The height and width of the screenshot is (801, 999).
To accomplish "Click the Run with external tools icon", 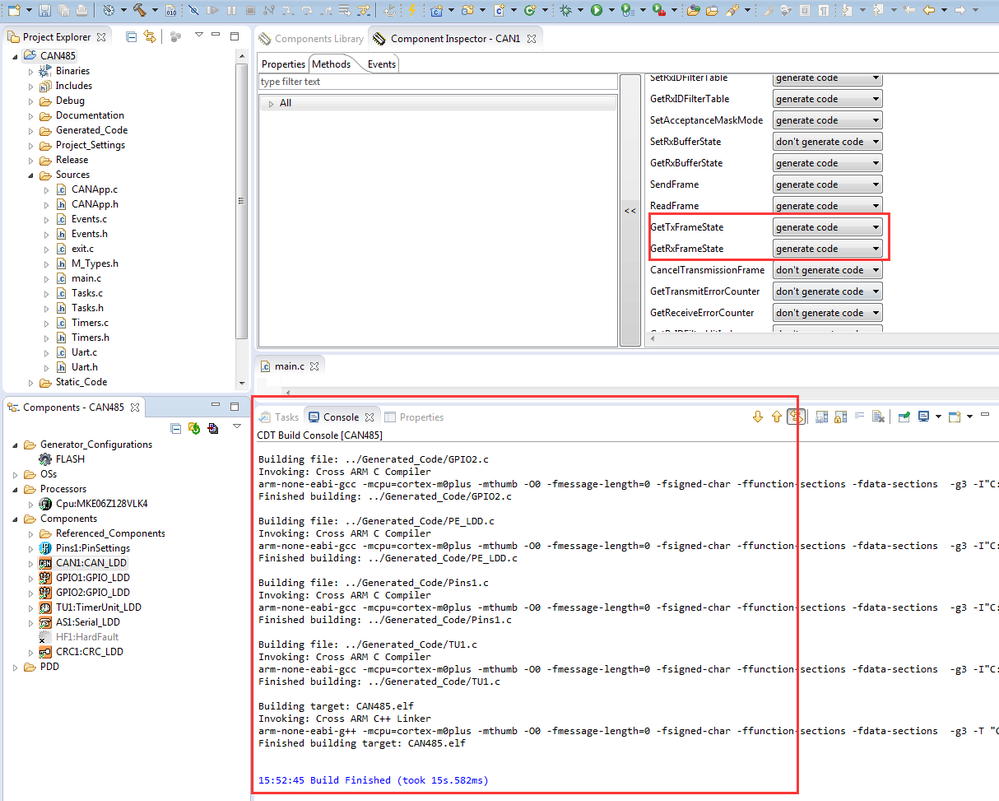I will click(659, 10).
